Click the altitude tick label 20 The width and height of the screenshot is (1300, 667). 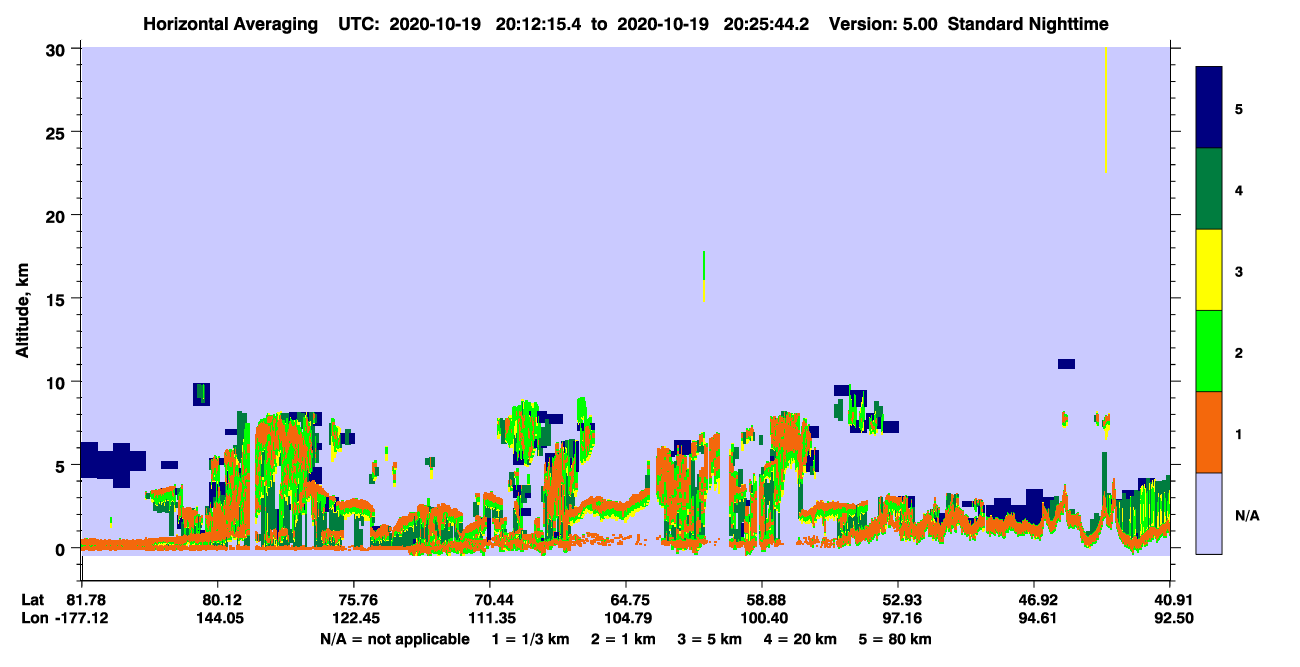(58, 215)
